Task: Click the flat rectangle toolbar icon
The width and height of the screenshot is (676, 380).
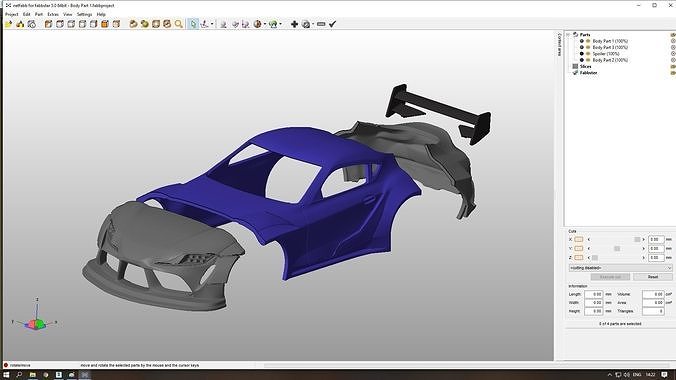Action: [x=321, y=24]
